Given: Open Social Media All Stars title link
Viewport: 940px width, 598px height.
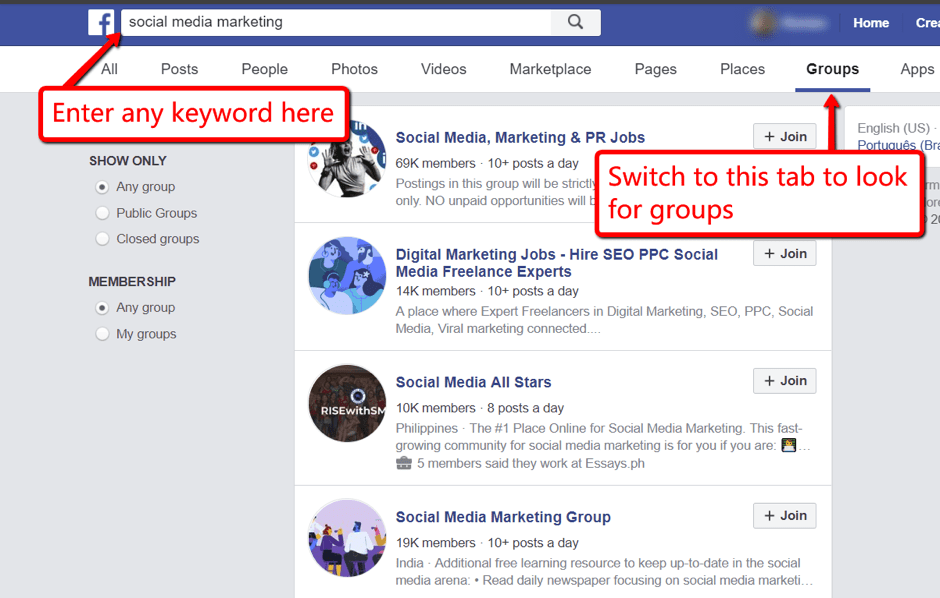Looking at the screenshot, I should point(473,382).
